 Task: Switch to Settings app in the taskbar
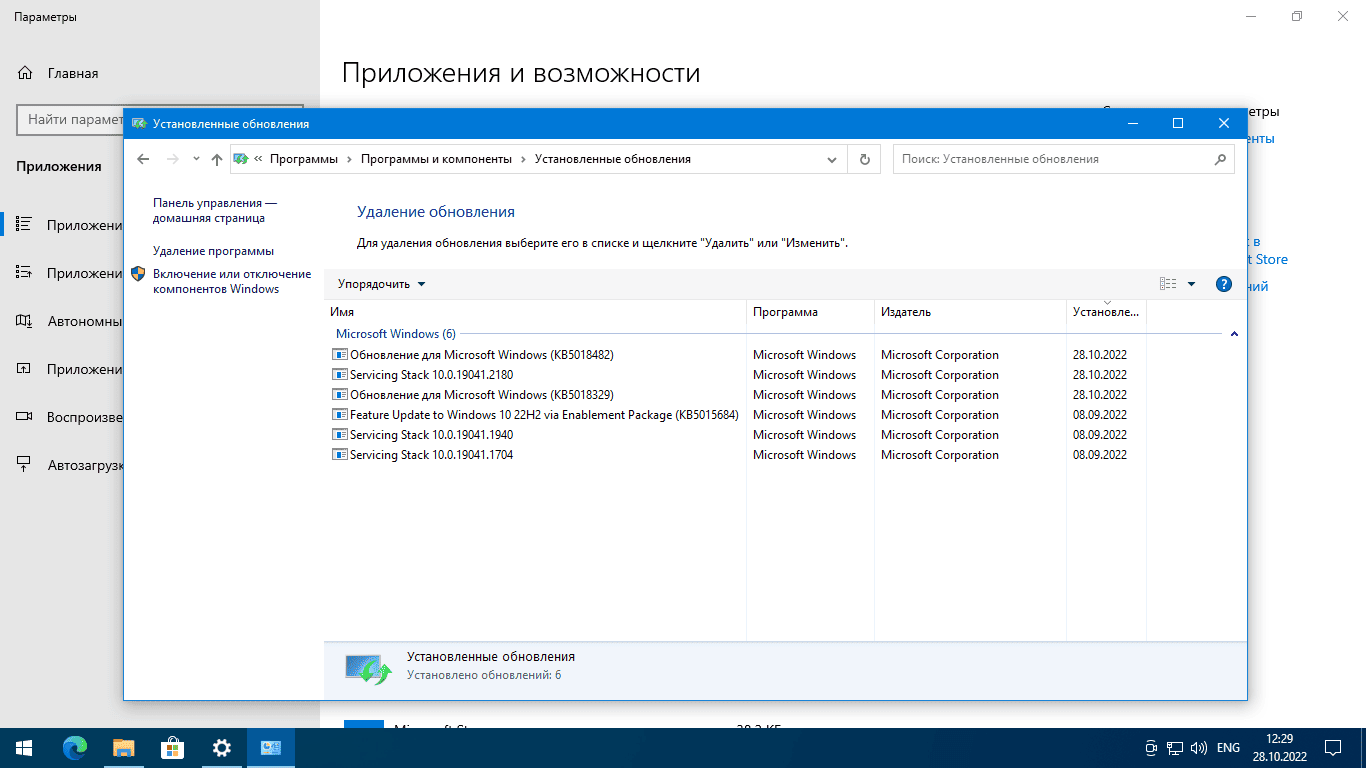(222, 748)
